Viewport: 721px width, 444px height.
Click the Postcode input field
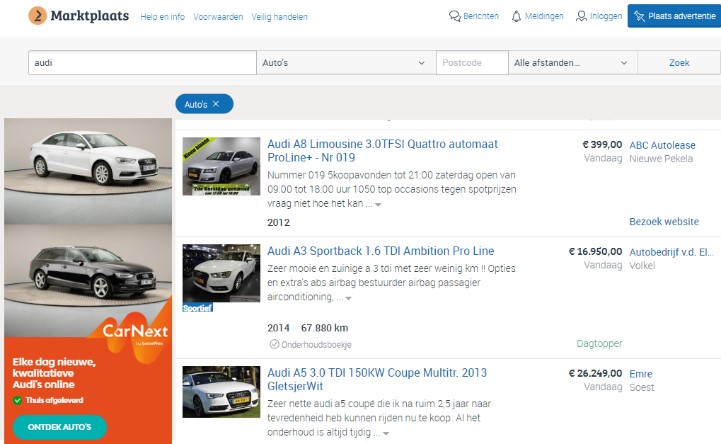tap(472, 63)
